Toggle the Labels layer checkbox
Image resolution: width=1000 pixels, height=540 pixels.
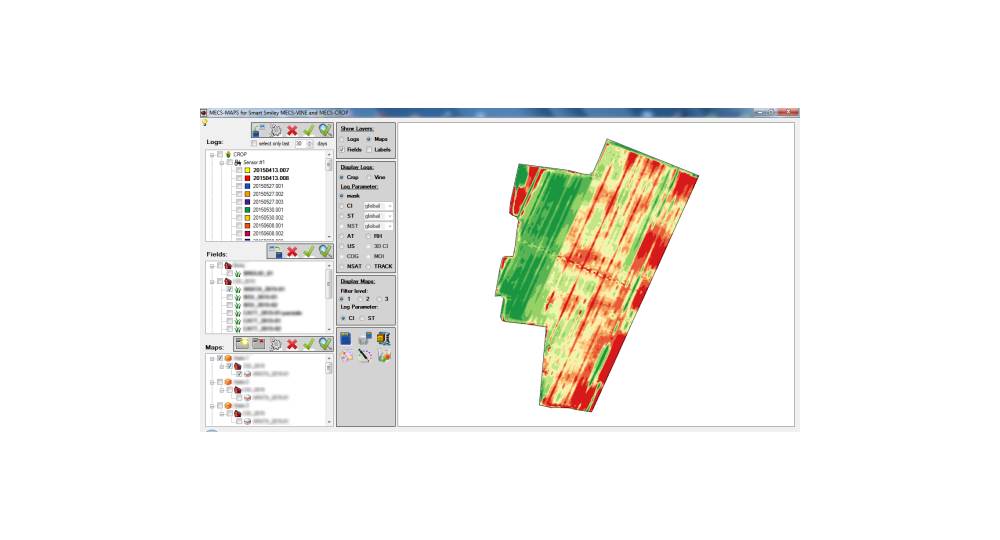(369, 150)
